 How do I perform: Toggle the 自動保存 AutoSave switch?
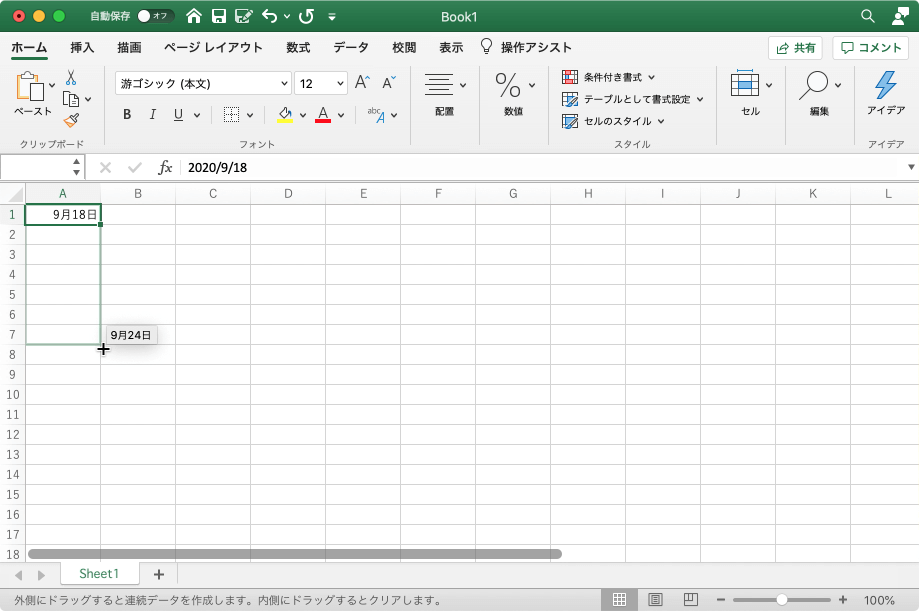click(x=155, y=16)
